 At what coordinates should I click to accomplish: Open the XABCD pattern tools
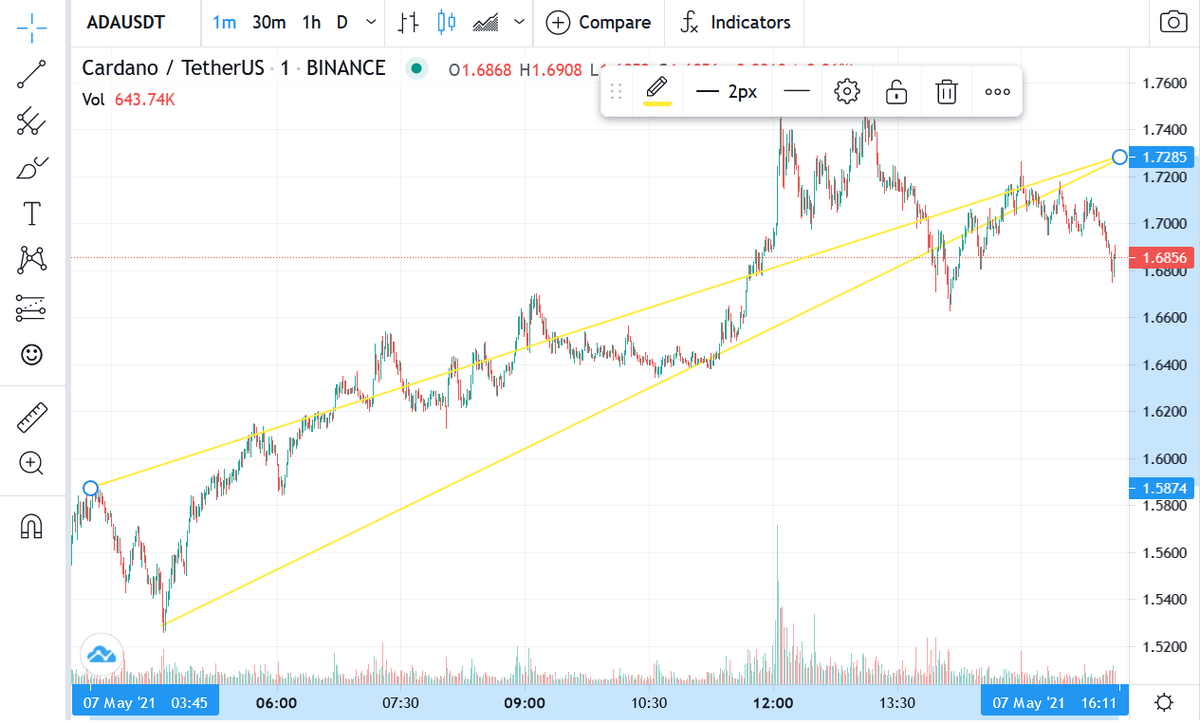(x=32, y=260)
